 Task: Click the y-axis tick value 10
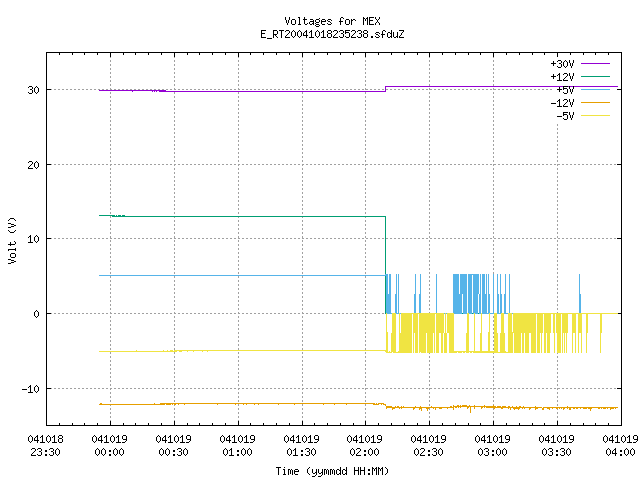coord(33,239)
